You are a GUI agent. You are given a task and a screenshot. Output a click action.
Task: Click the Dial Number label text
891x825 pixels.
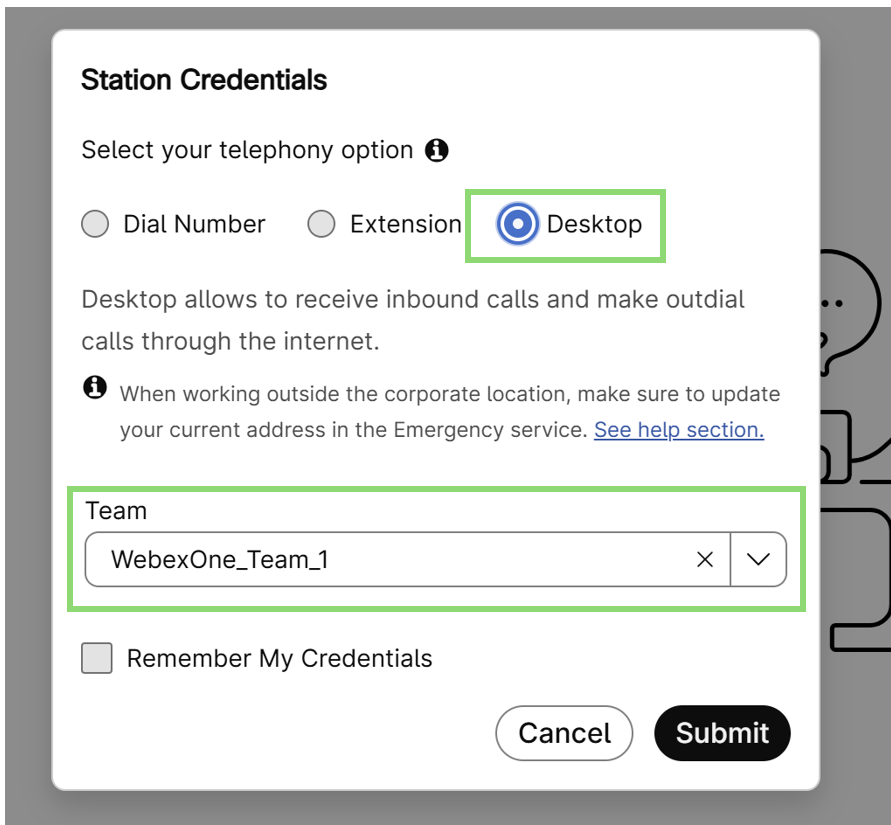click(x=194, y=225)
